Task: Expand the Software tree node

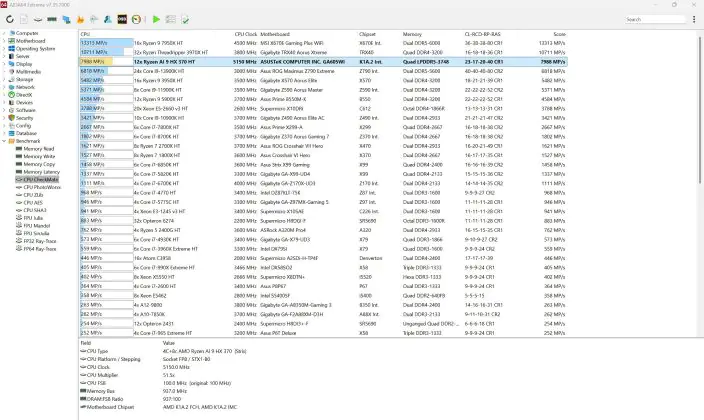Action: 4,110
